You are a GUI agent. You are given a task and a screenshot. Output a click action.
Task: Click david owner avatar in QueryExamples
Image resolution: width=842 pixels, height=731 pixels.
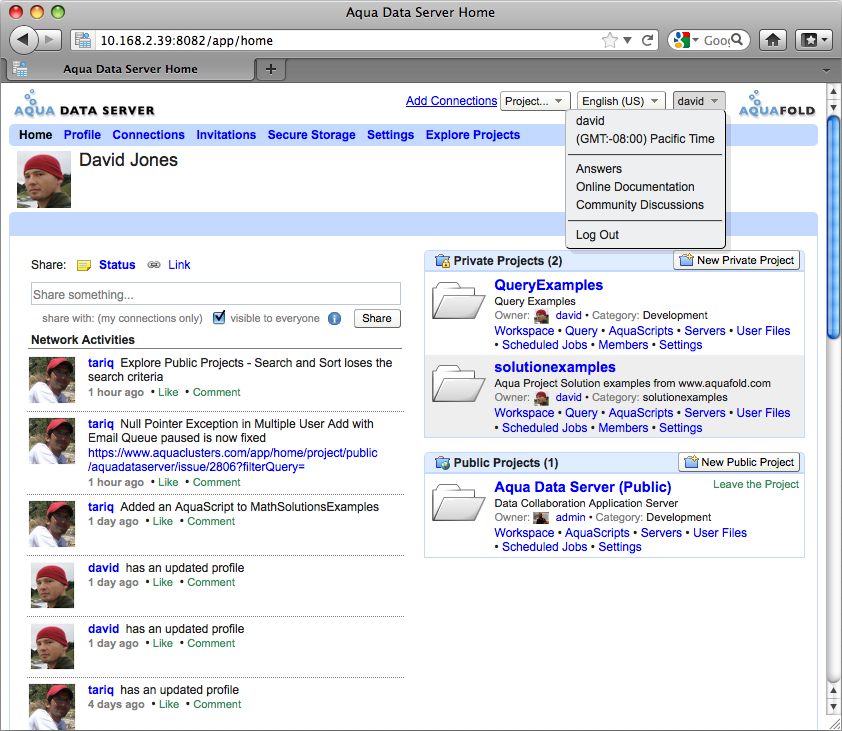click(x=542, y=316)
